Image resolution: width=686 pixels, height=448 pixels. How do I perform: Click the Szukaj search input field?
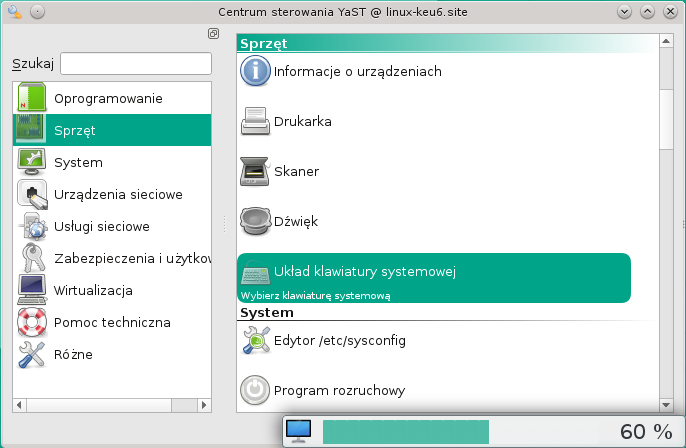[x=136, y=64]
